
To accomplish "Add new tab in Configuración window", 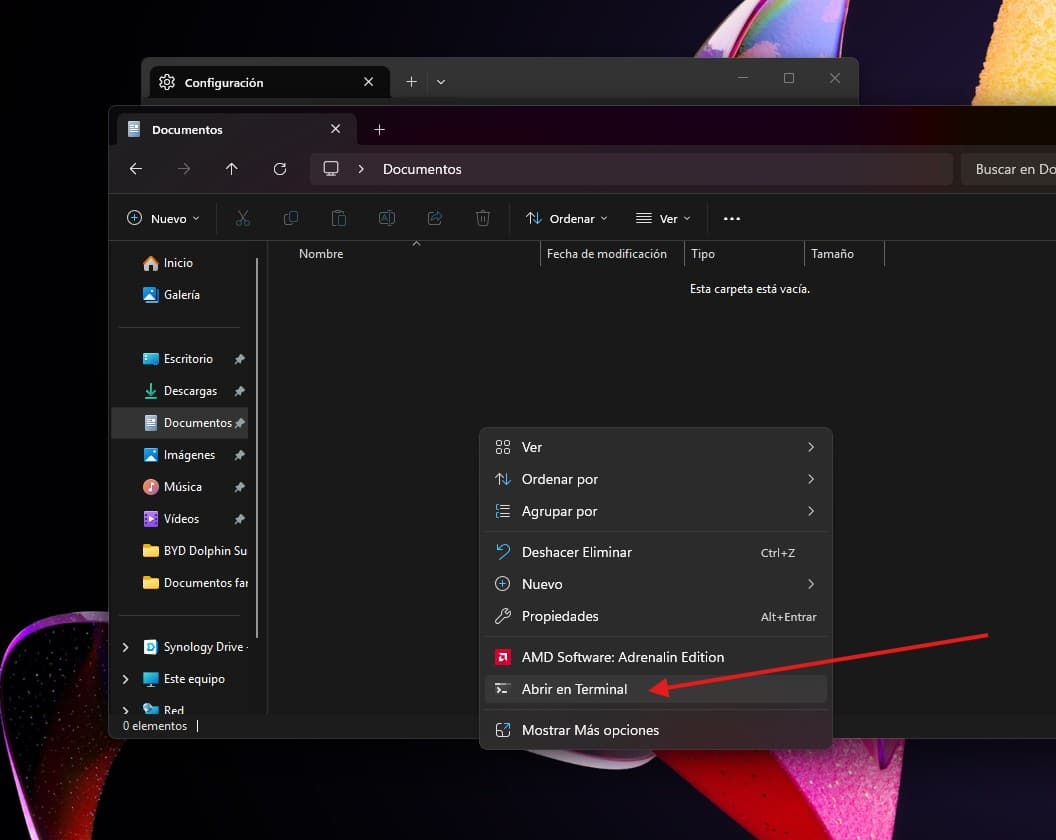I will [411, 82].
